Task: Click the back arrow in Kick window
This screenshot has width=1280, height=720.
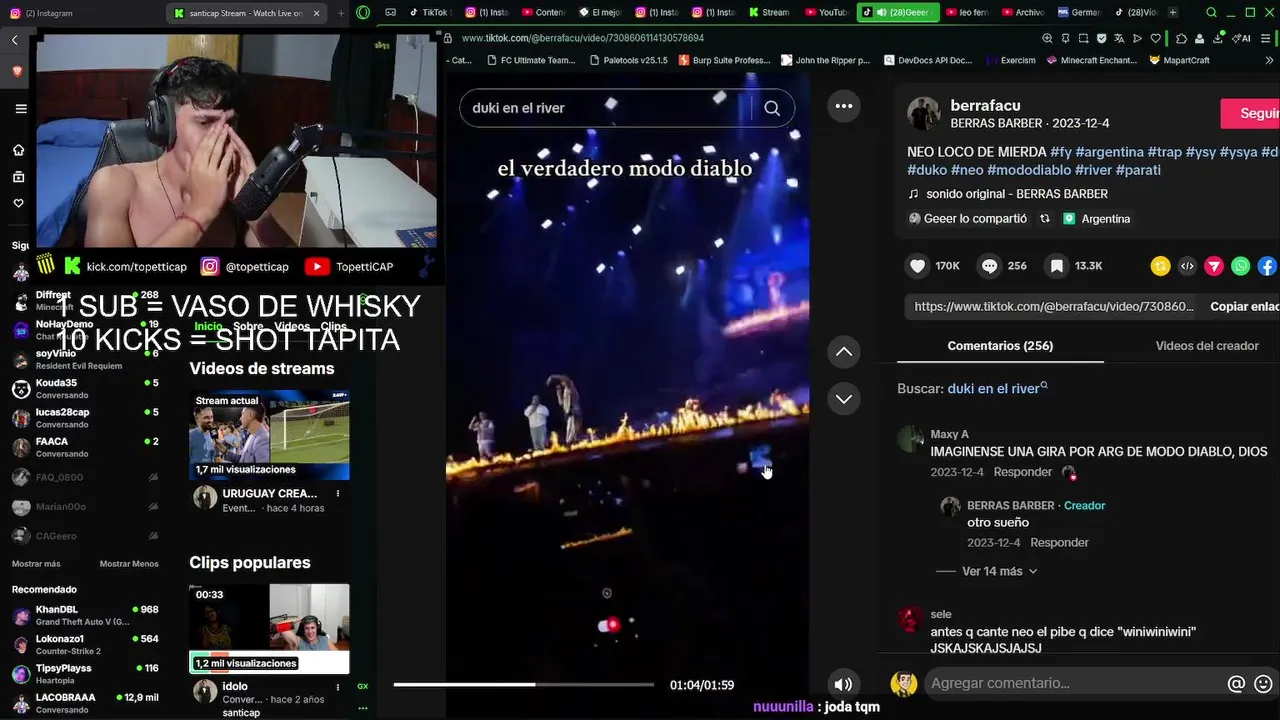Action: pyautogui.click(x=15, y=40)
